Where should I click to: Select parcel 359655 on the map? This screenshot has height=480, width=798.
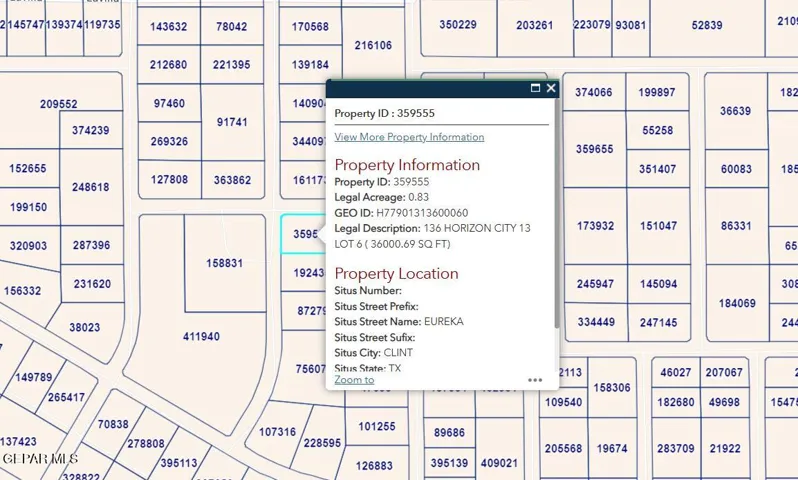594,149
